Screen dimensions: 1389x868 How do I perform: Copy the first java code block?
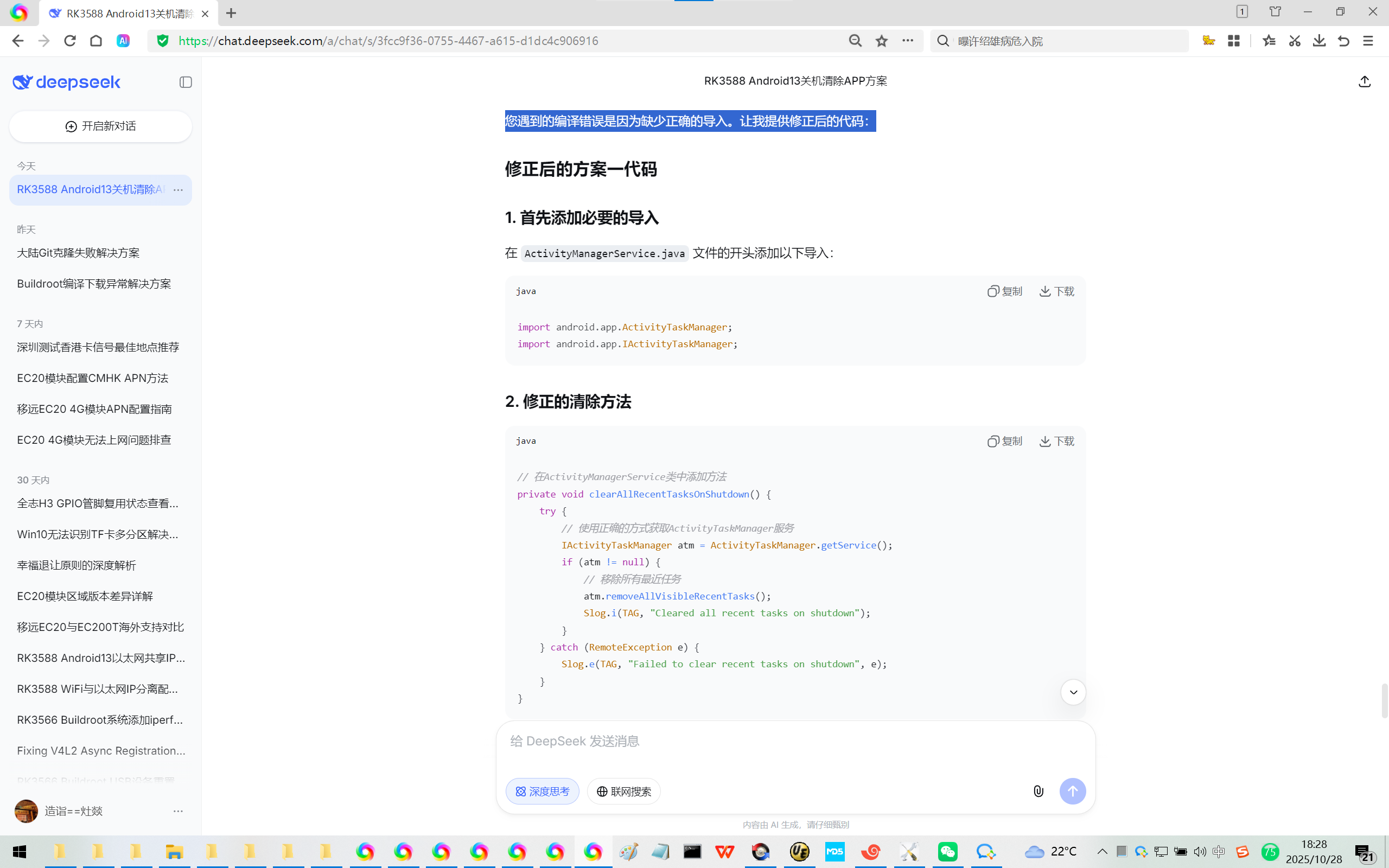click(x=1005, y=291)
